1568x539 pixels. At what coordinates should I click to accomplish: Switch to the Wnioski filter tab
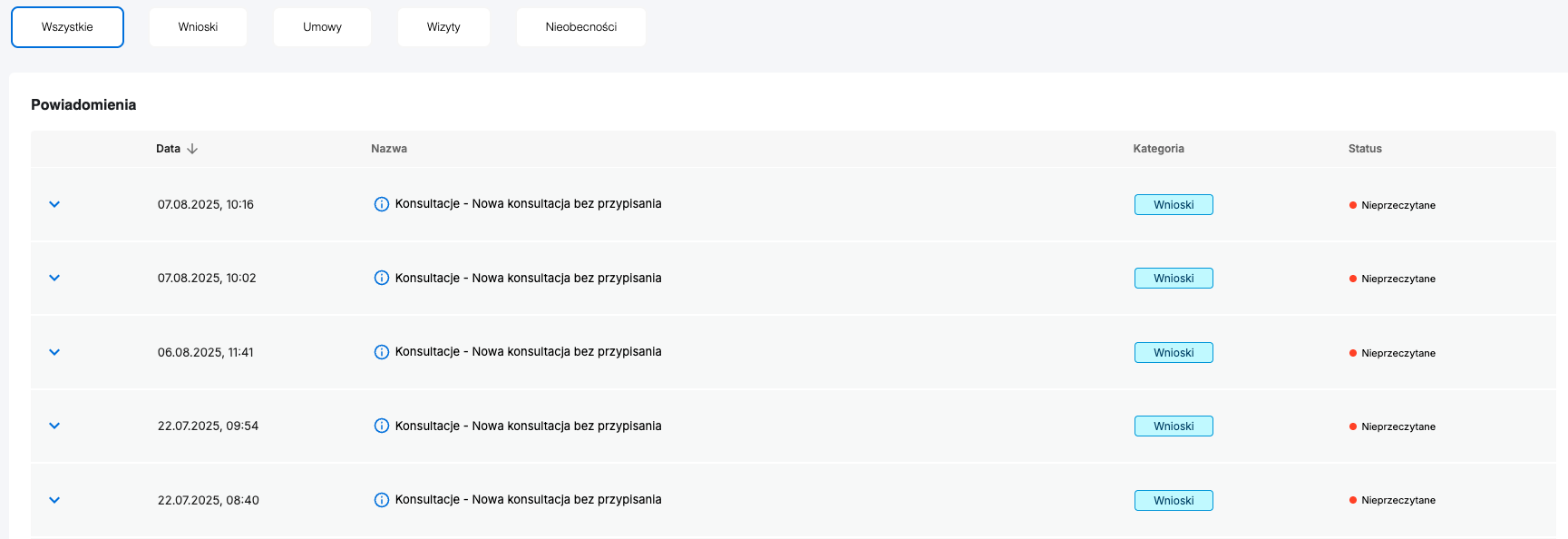(x=198, y=27)
